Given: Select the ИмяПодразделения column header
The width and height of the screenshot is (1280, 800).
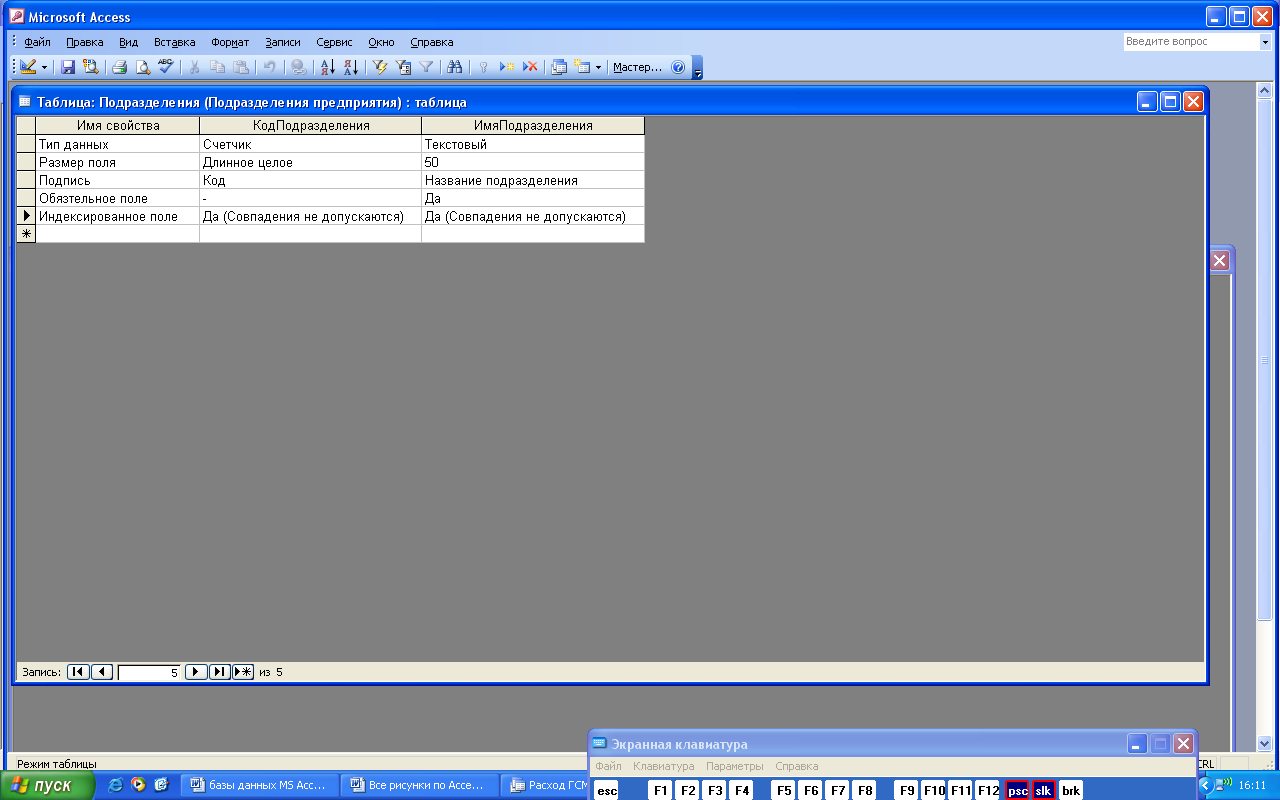Looking at the screenshot, I should 533,126.
